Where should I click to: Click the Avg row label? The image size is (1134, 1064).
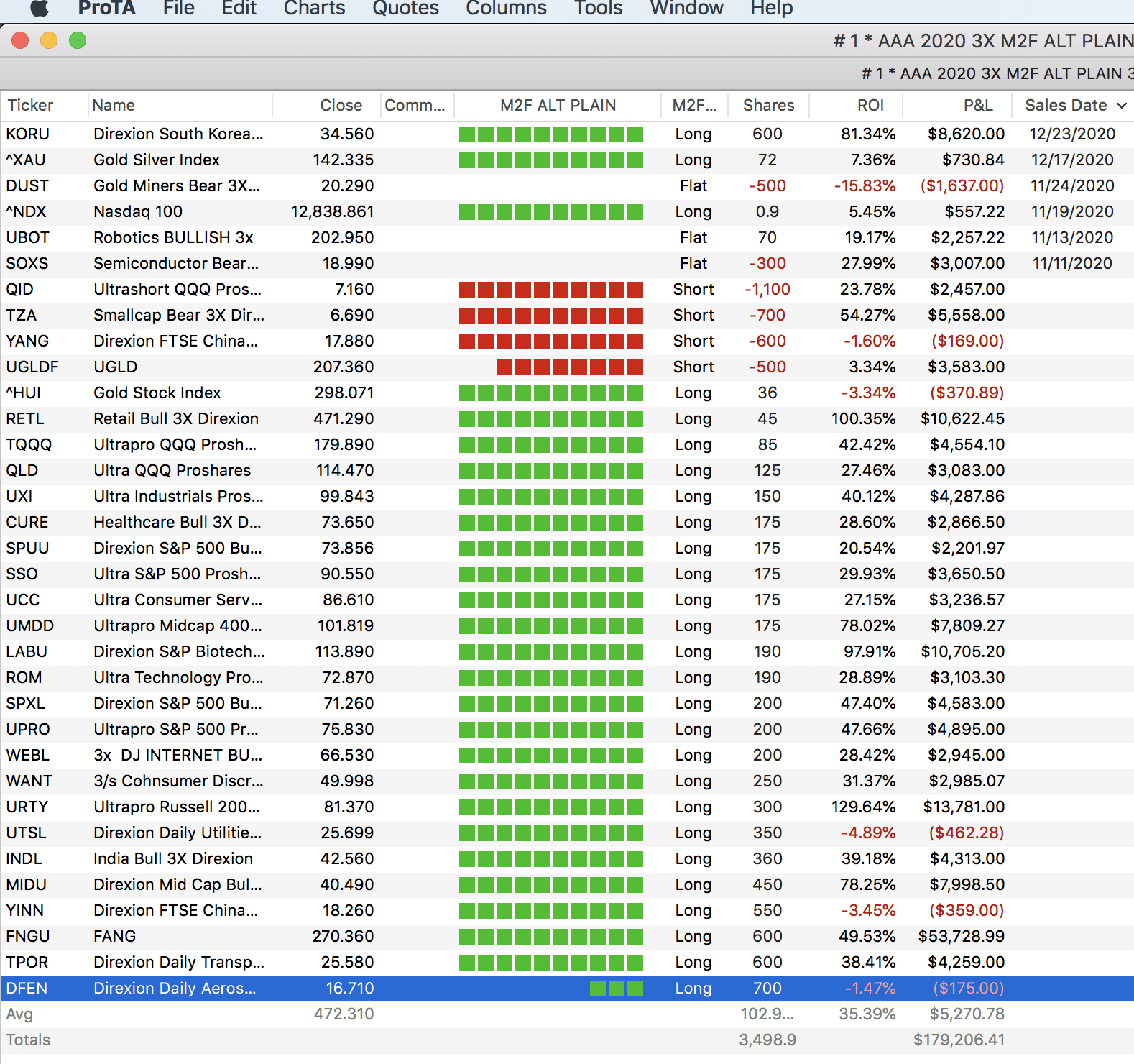pos(19,1014)
